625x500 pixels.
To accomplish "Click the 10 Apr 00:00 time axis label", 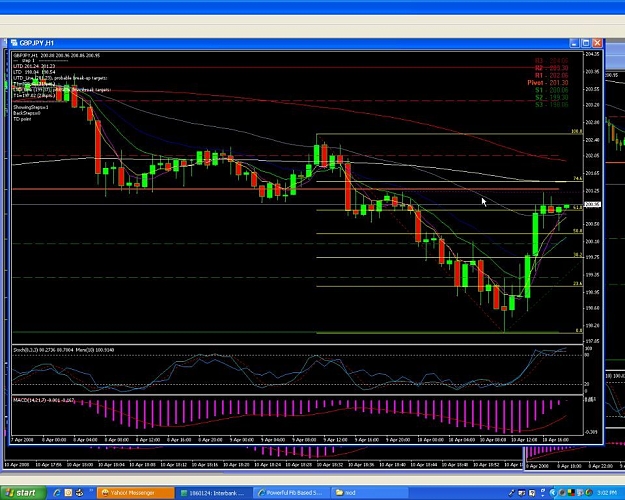I will click(430, 439).
